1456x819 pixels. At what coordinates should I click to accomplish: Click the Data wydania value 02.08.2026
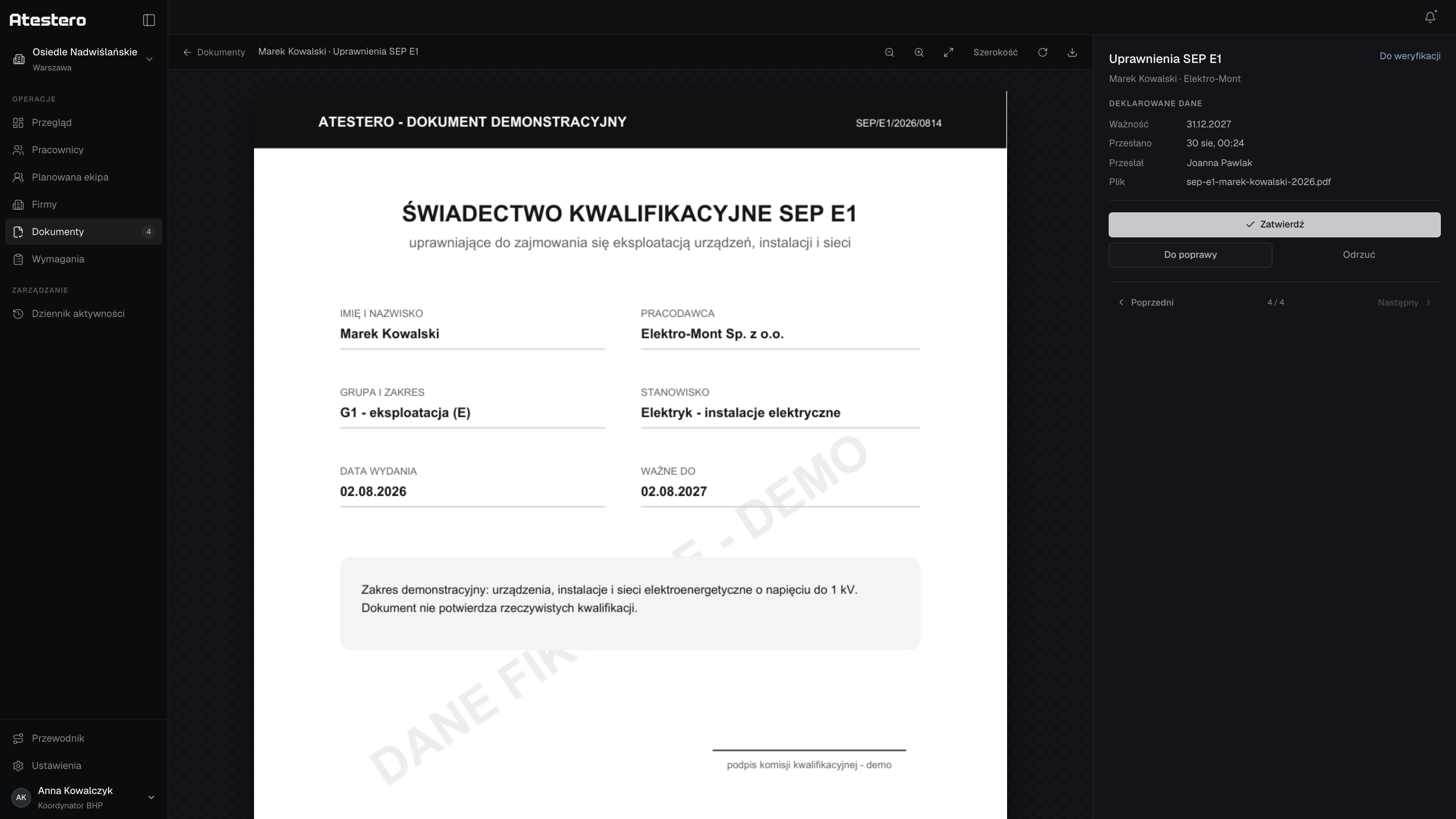click(373, 492)
